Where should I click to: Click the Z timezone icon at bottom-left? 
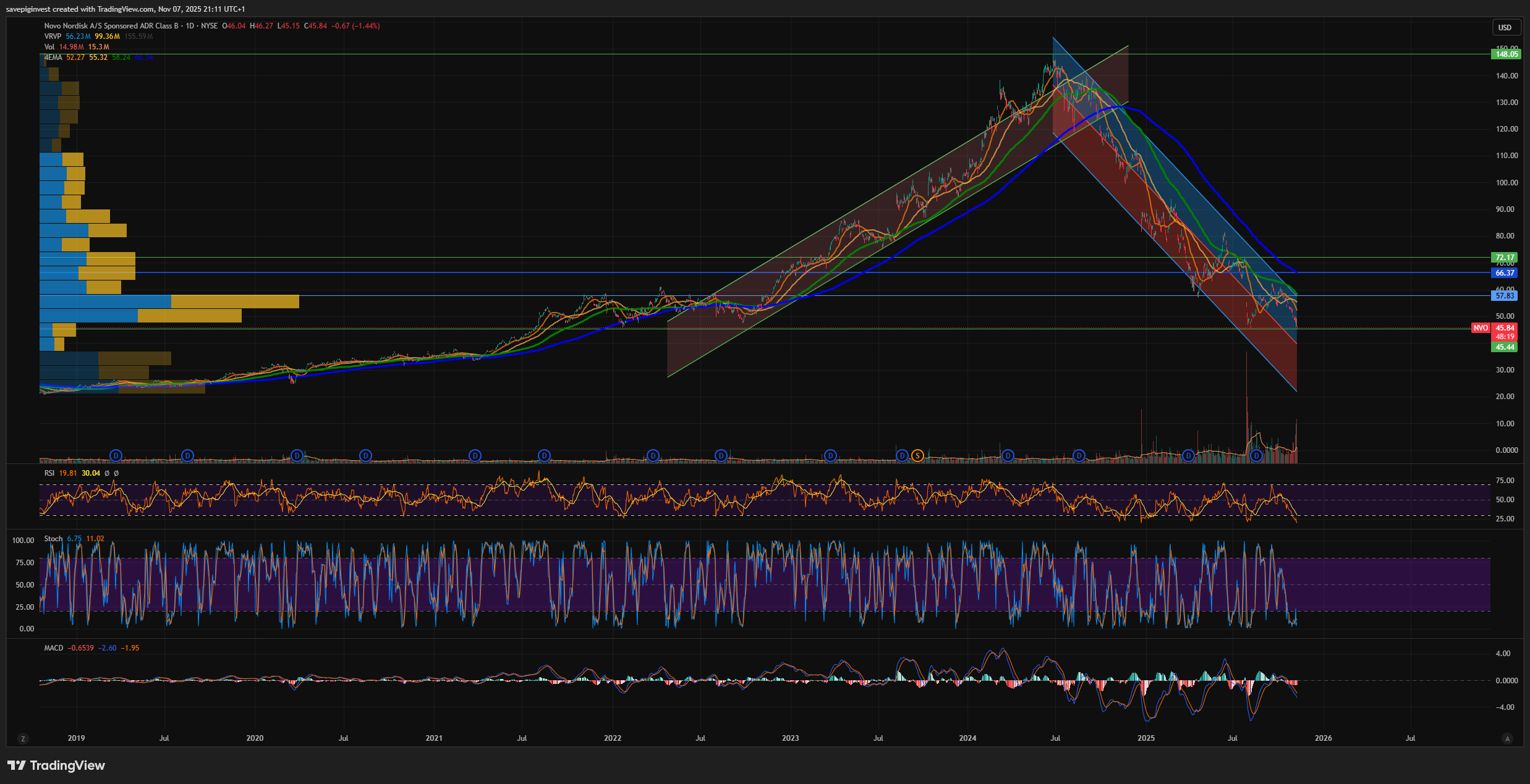(23, 738)
